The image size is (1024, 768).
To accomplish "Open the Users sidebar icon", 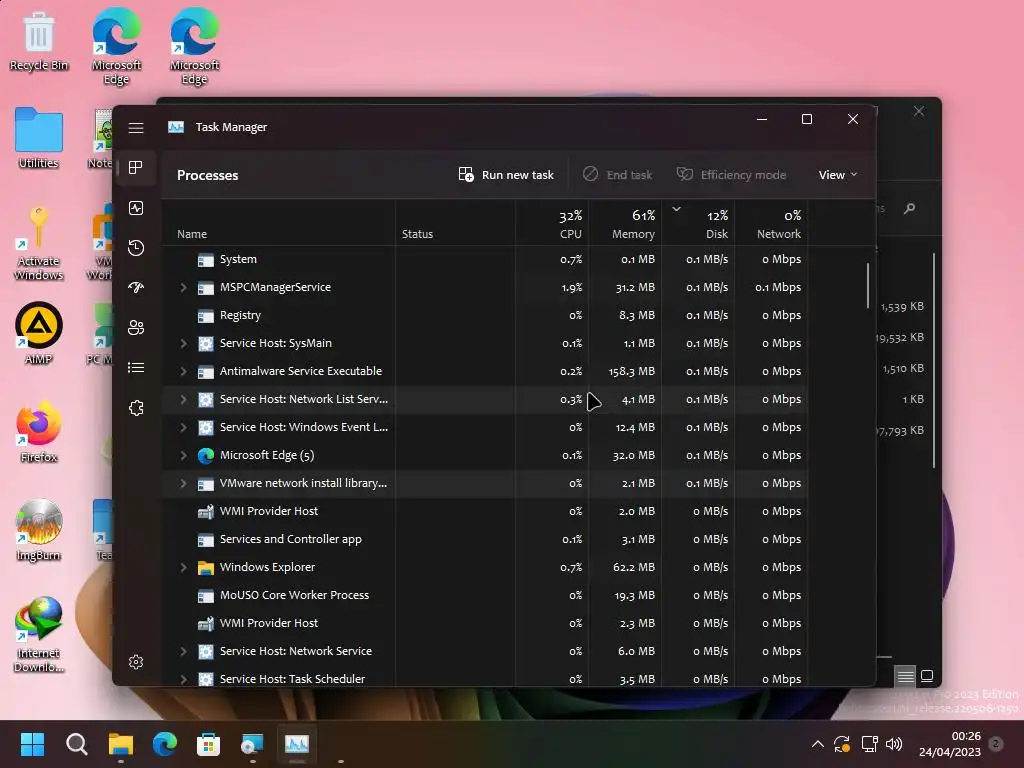I will [x=136, y=327].
